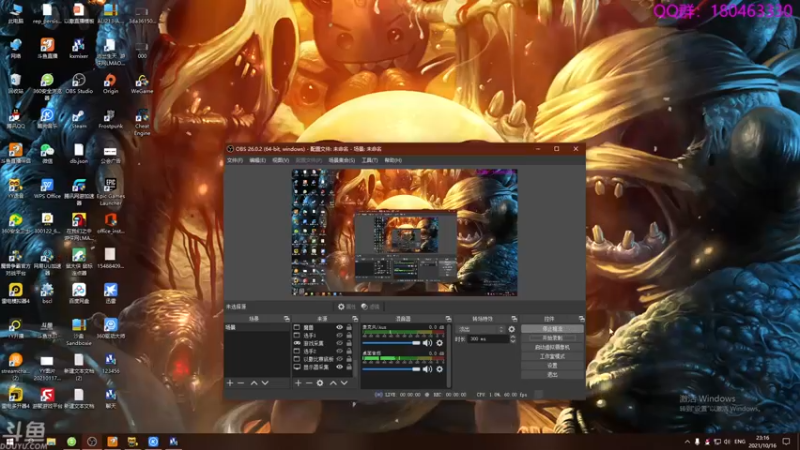The height and width of the screenshot is (450, 800).
Task: Open the Steam desktop shortcut
Action: point(79,119)
